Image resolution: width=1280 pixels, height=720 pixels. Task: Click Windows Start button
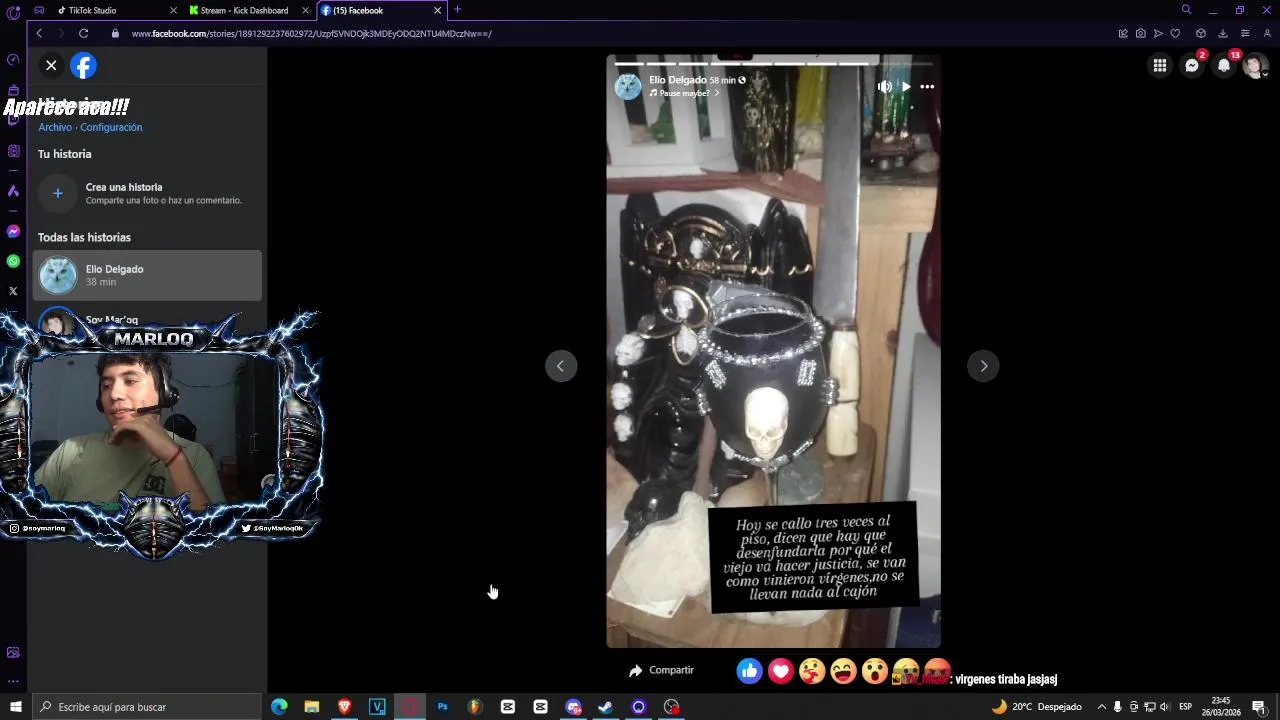tap(15, 707)
